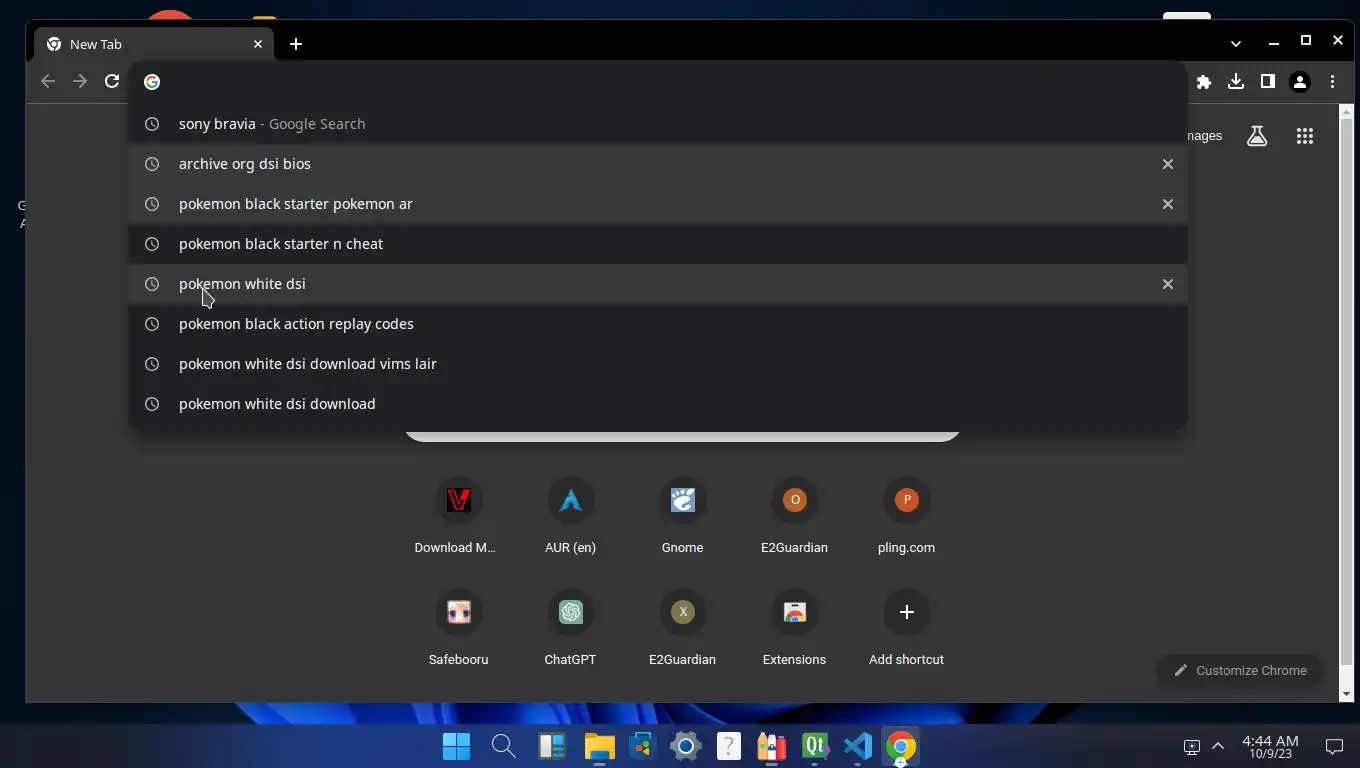
Task: Open the X-icon E2Guardian shortcut
Action: [682, 627]
